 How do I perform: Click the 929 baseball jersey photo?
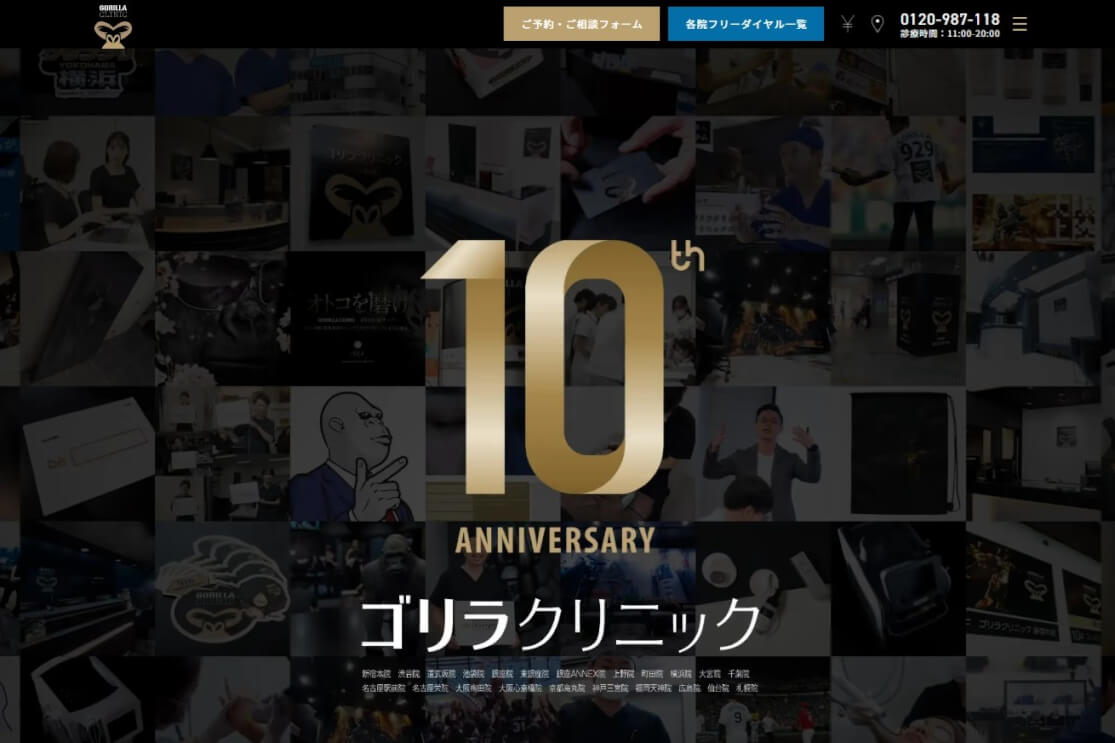point(898,183)
